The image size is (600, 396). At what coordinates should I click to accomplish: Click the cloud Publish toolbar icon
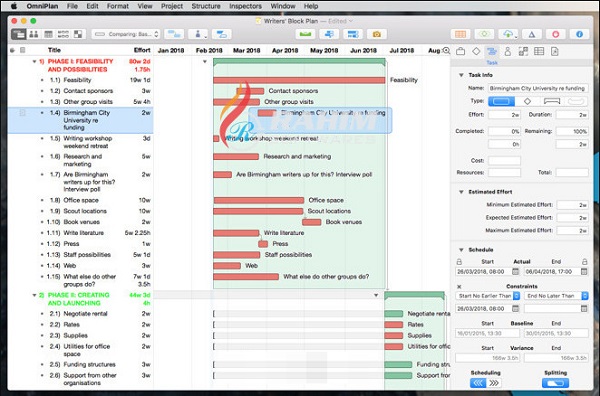(x=508, y=34)
